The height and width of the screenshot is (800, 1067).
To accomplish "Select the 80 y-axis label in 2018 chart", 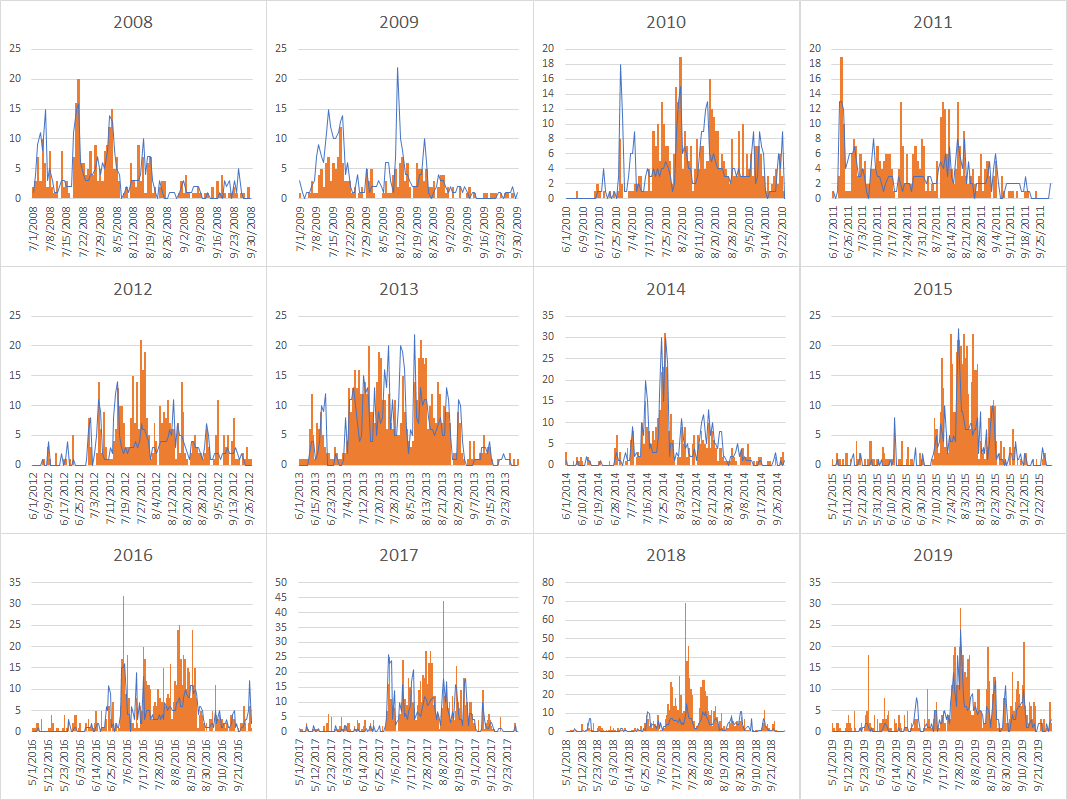I will (x=549, y=581).
